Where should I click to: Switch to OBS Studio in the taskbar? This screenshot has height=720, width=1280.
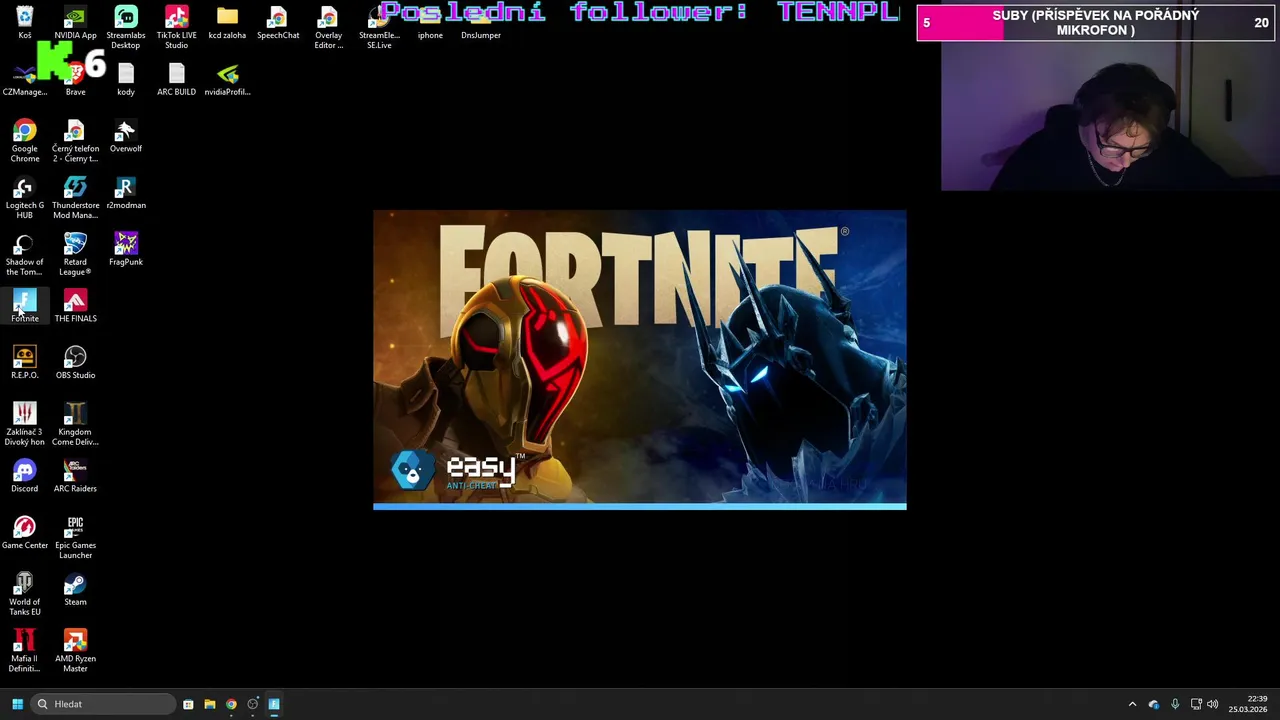tap(253, 704)
